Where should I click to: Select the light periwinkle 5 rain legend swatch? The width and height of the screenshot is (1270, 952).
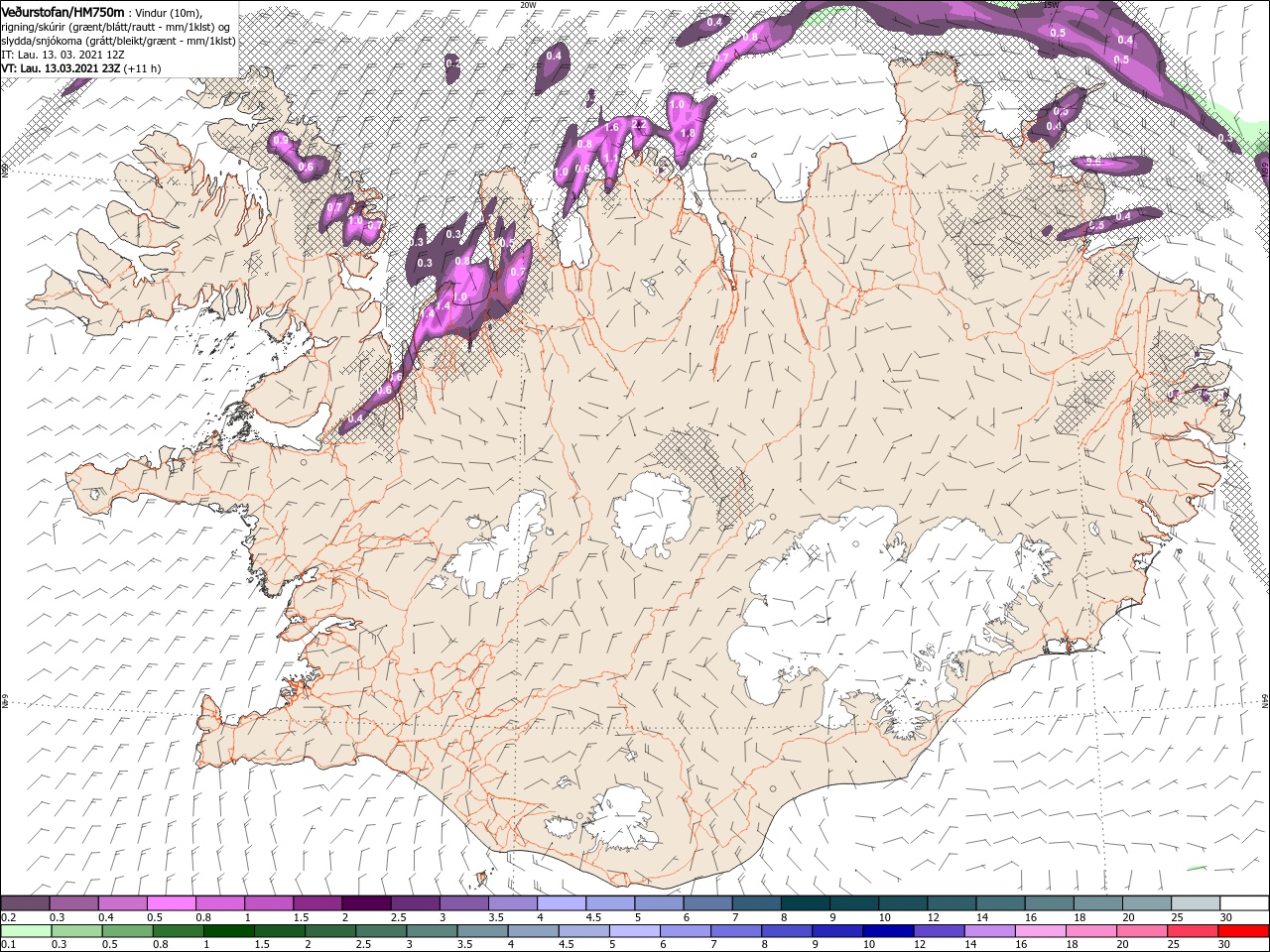(x=635, y=930)
